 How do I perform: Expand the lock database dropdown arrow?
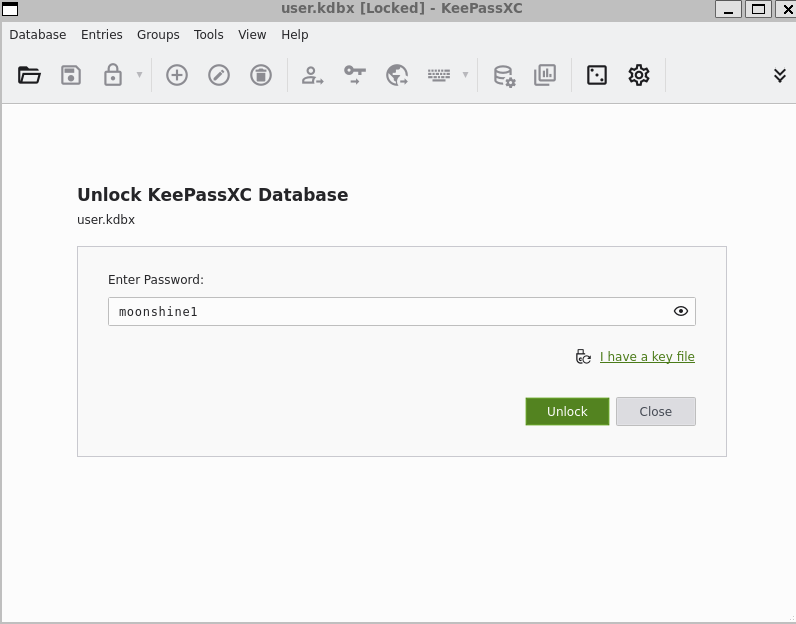pyautogui.click(x=139, y=75)
